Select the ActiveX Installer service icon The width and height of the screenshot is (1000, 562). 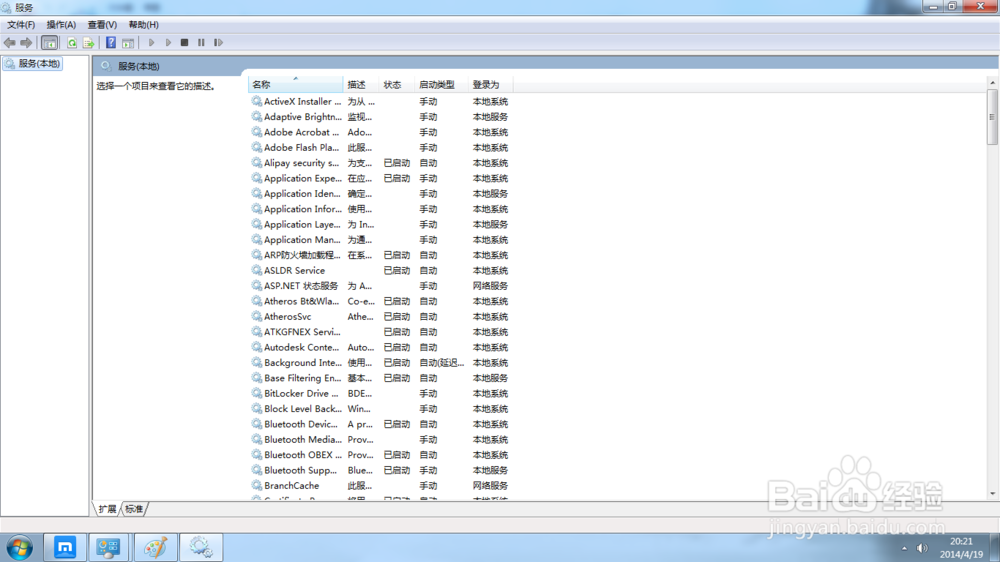coord(256,101)
